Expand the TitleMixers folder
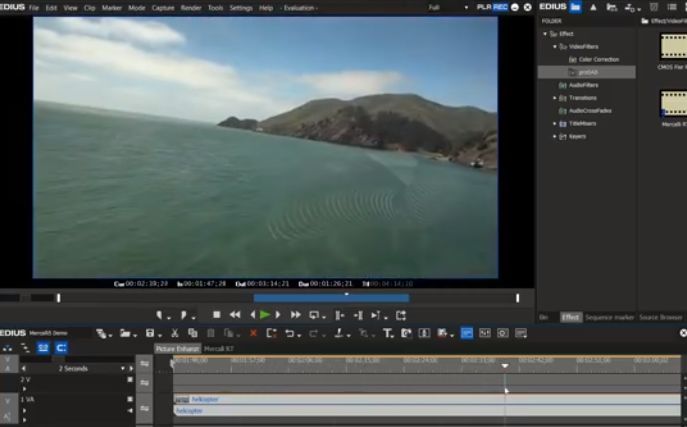 click(555, 124)
